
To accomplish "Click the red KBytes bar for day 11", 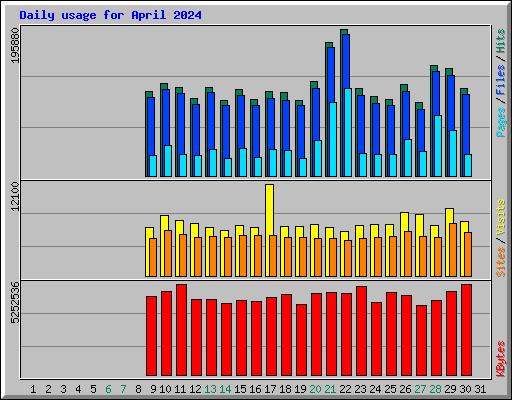I will [181, 330].
